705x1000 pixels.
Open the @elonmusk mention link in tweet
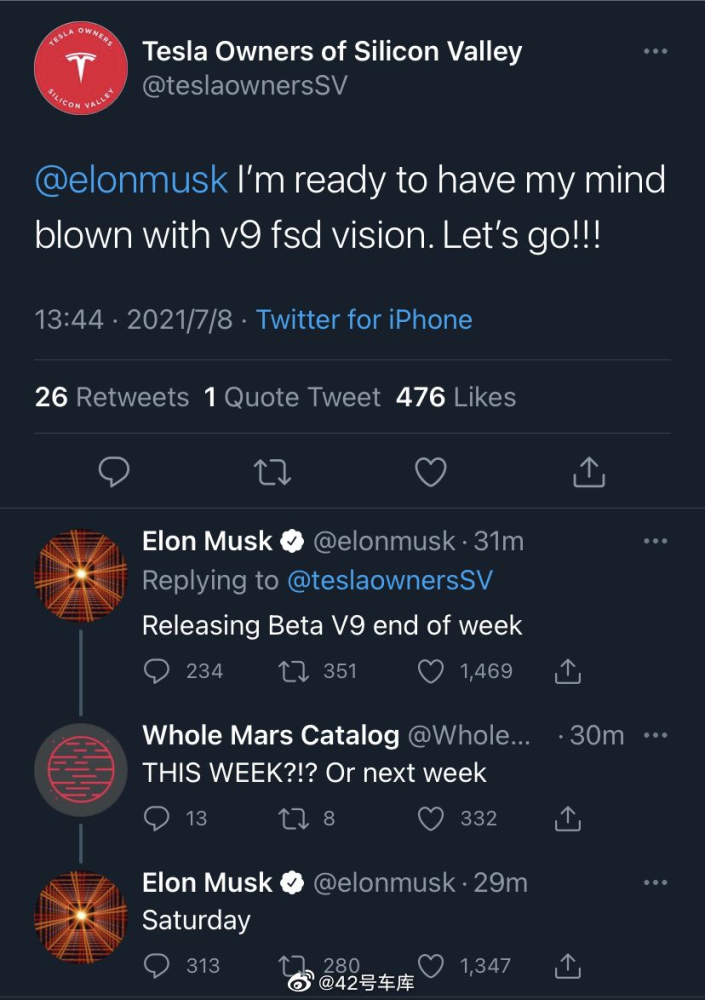[x=131, y=181]
